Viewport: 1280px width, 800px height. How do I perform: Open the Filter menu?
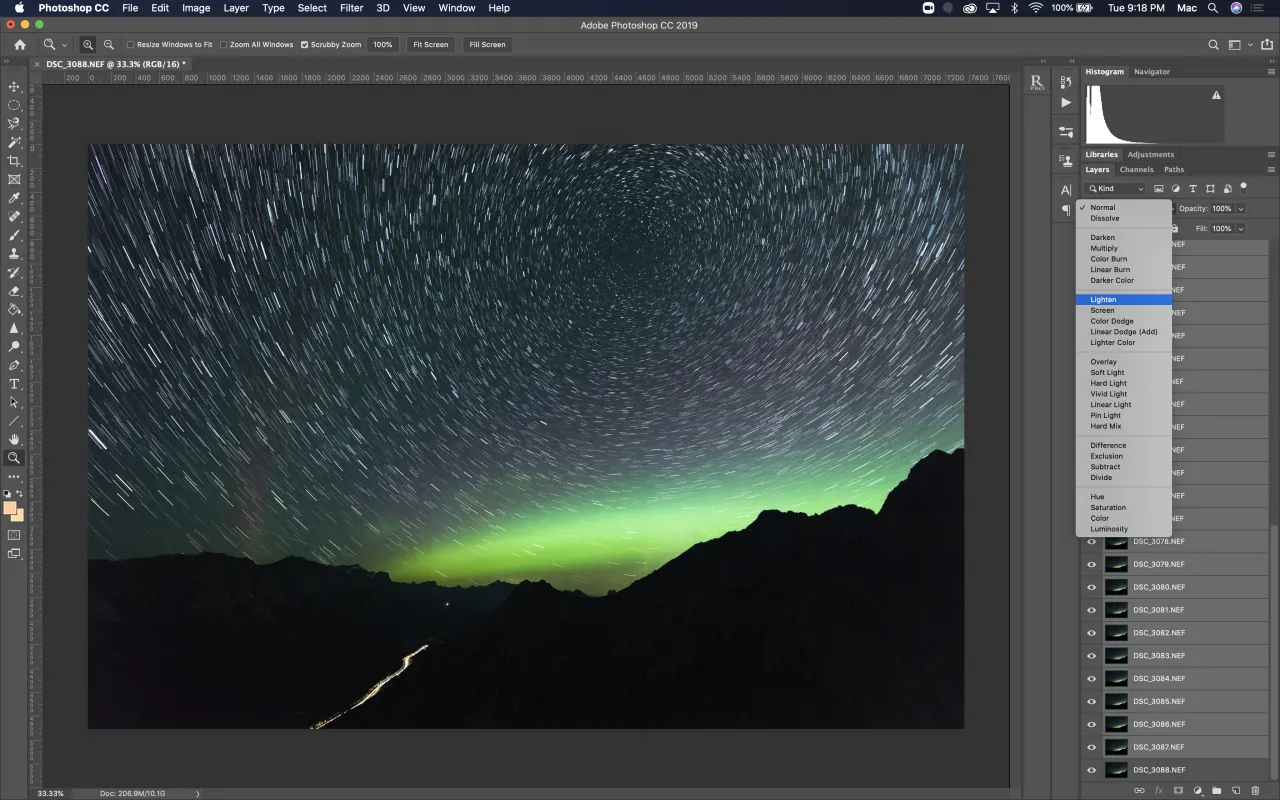pyautogui.click(x=351, y=8)
